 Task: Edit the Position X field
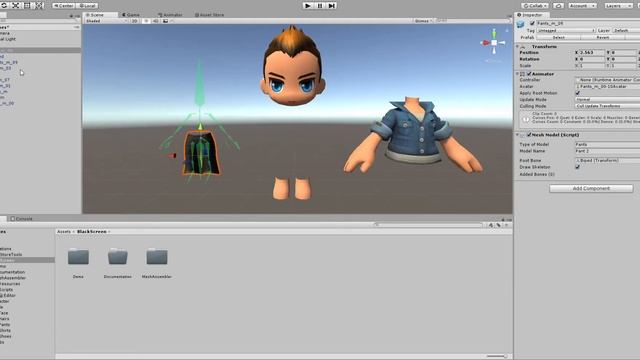[592, 53]
